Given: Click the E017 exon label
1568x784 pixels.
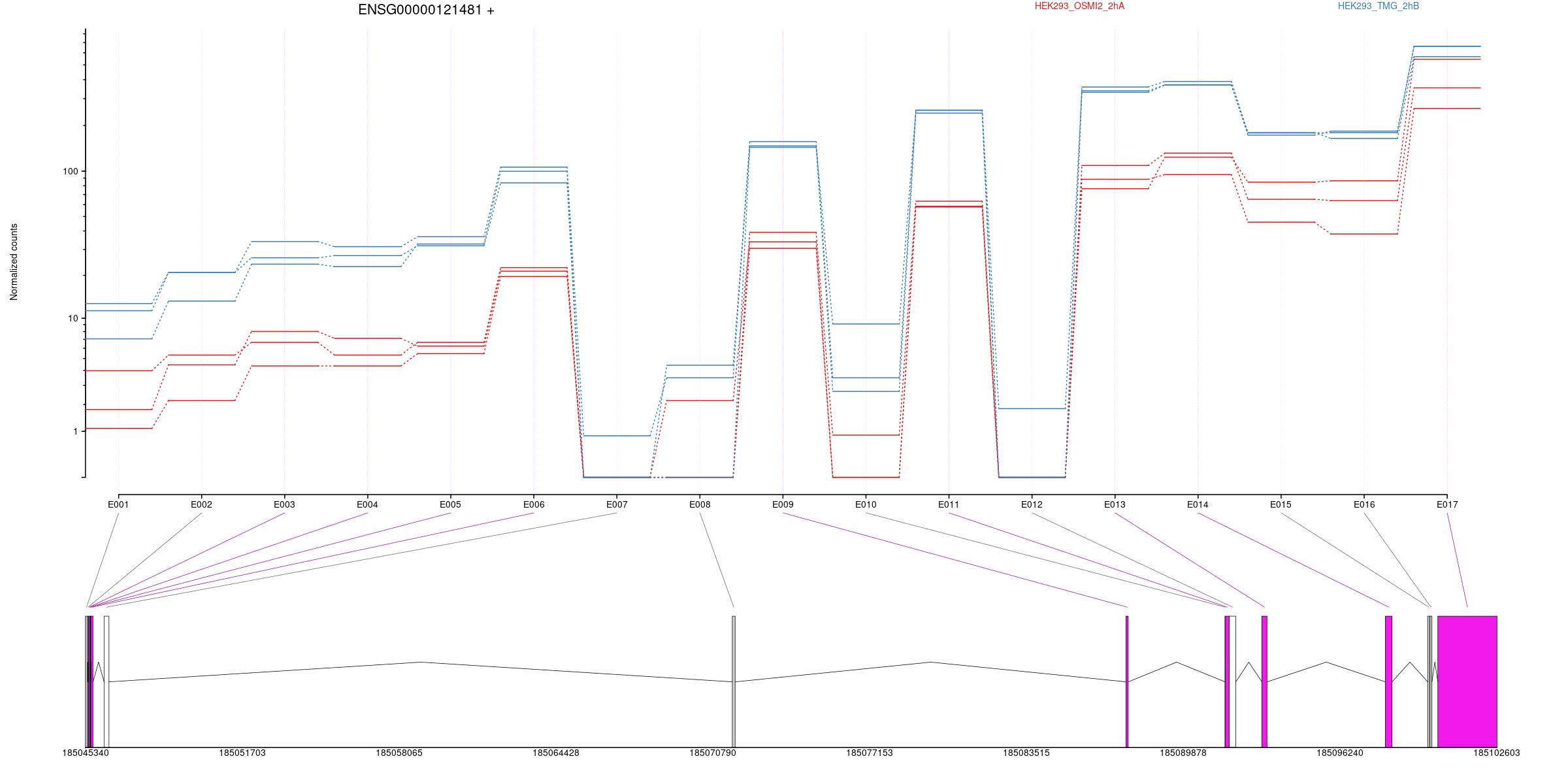Looking at the screenshot, I should coord(1447,504).
